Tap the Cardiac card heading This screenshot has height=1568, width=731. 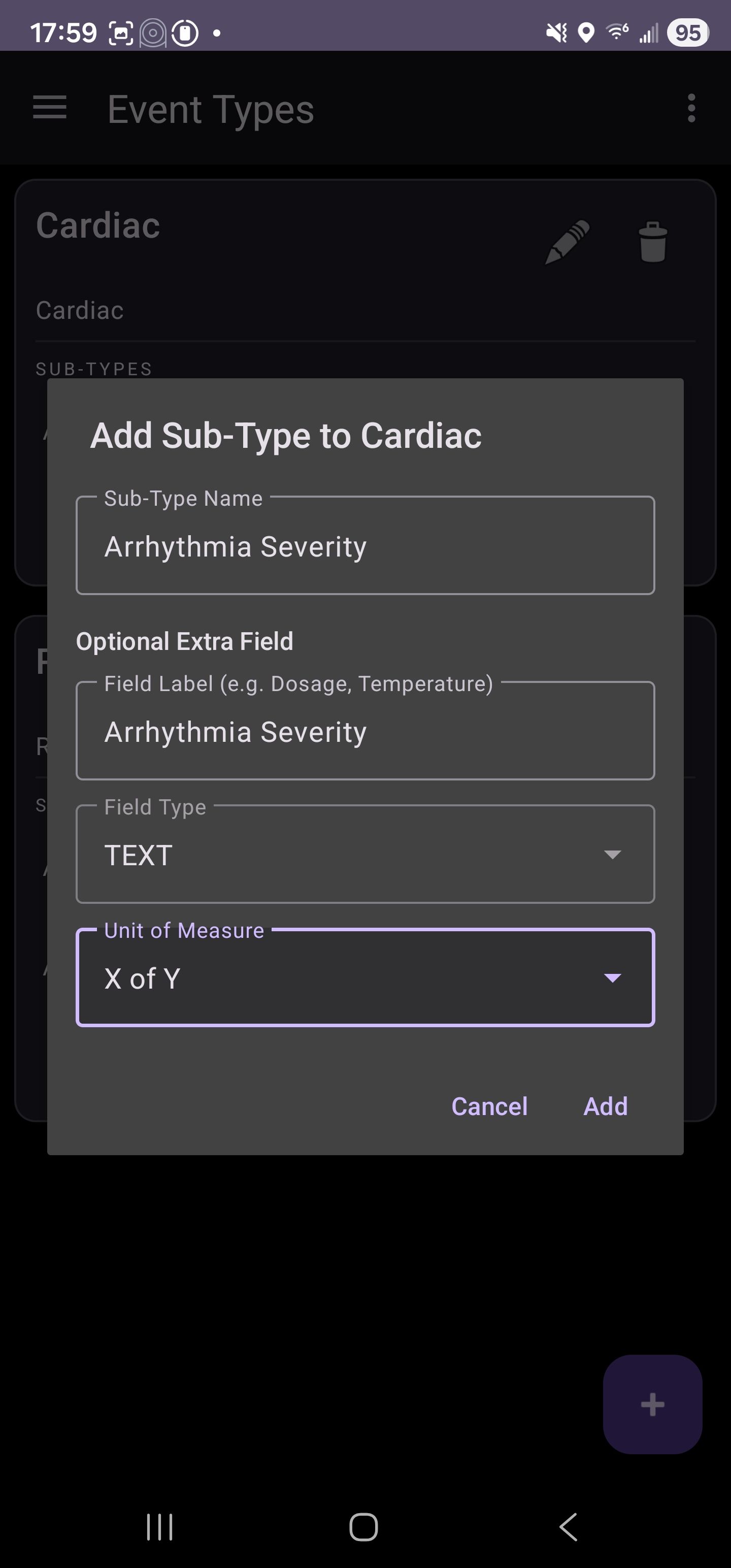click(98, 226)
